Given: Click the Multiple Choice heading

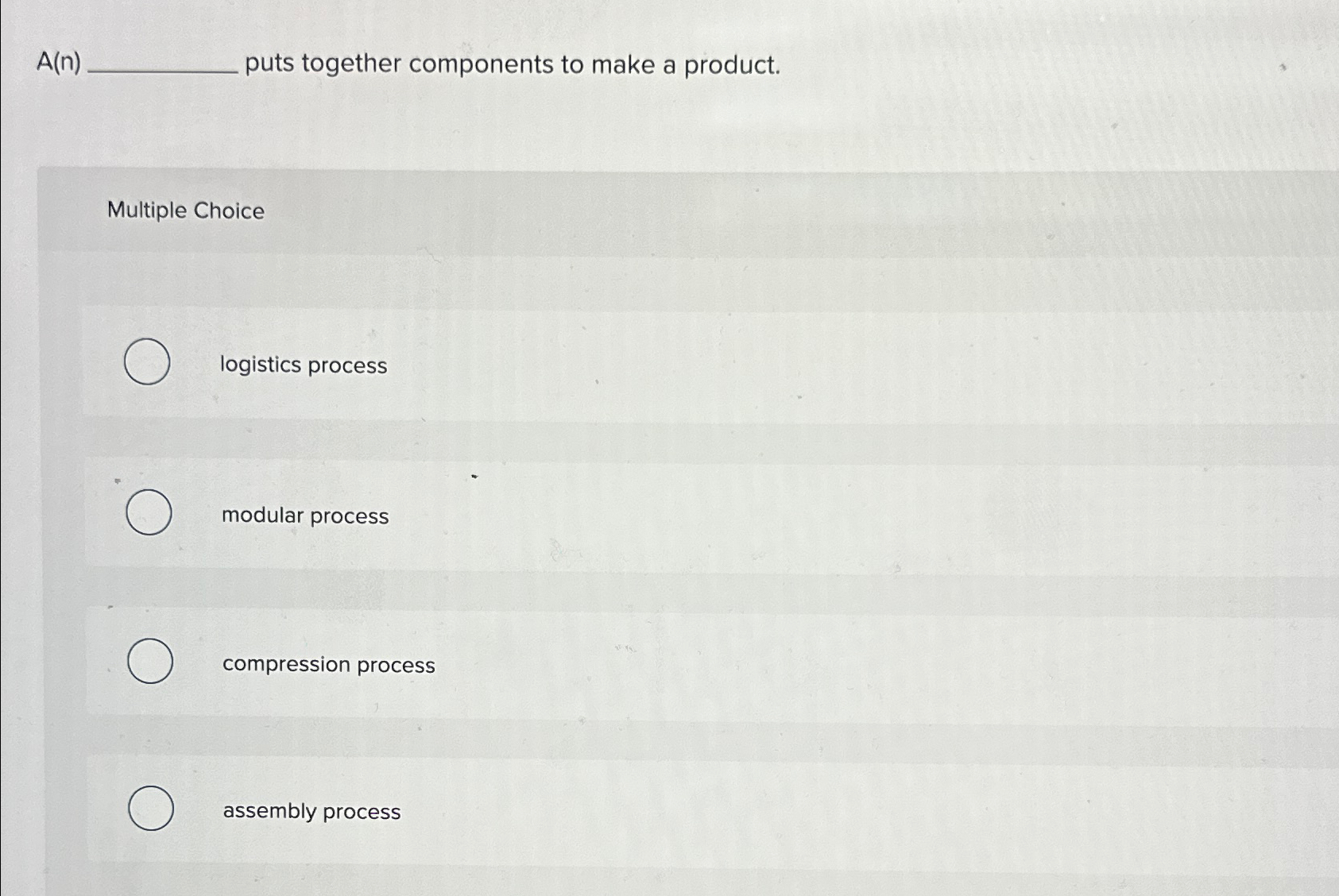Looking at the screenshot, I should tap(185, 210).
